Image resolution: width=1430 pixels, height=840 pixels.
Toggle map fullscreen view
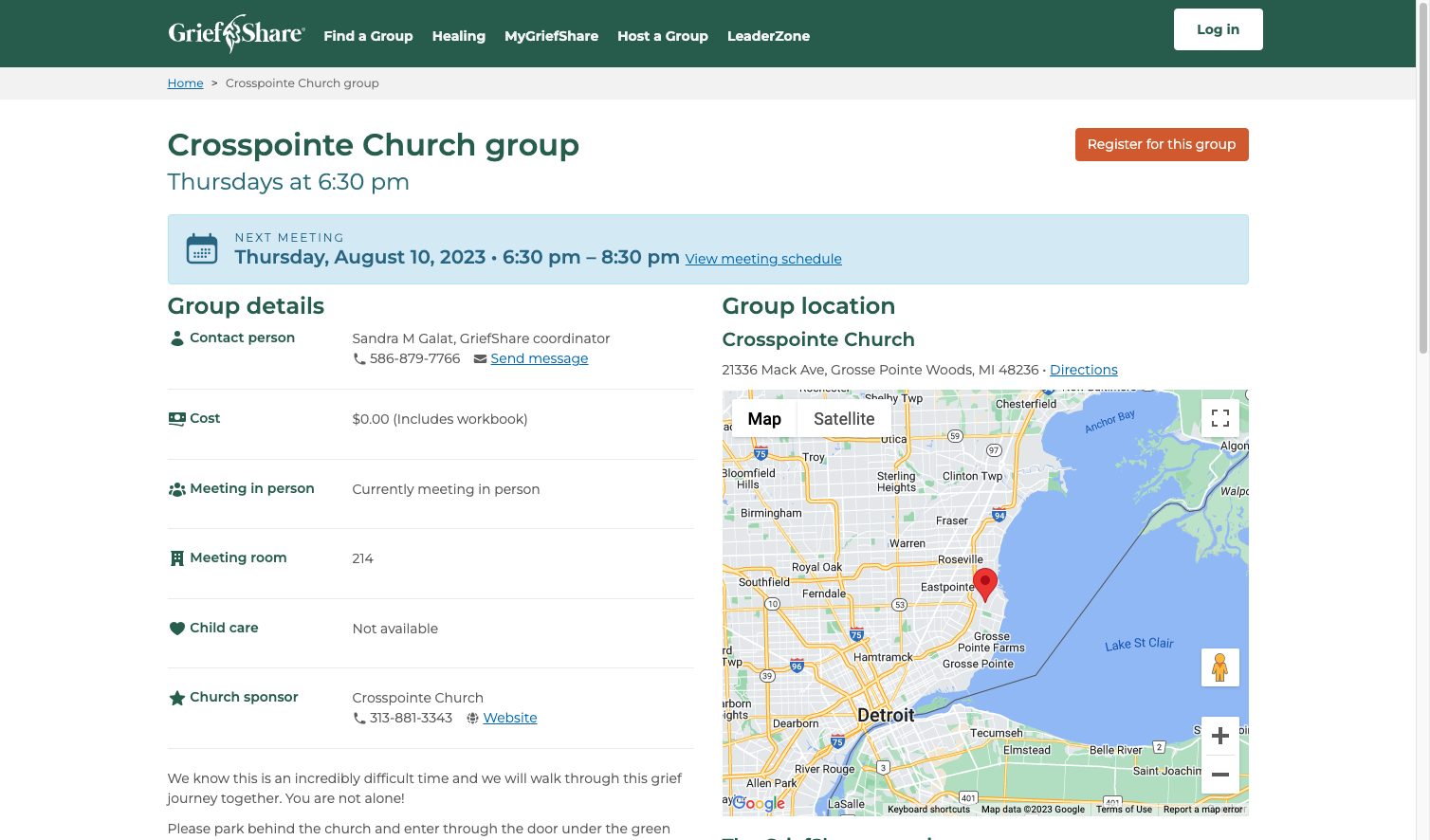1220,418
